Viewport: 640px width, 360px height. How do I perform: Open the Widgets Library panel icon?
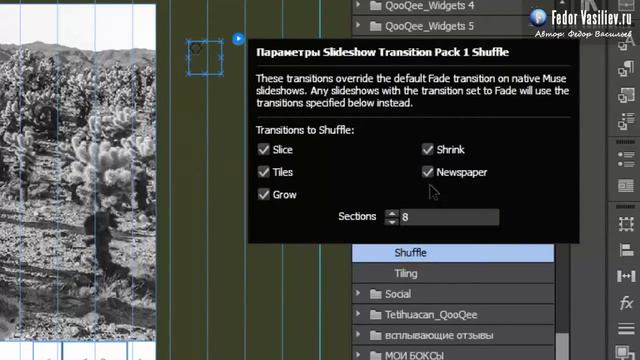coord(626,186)
